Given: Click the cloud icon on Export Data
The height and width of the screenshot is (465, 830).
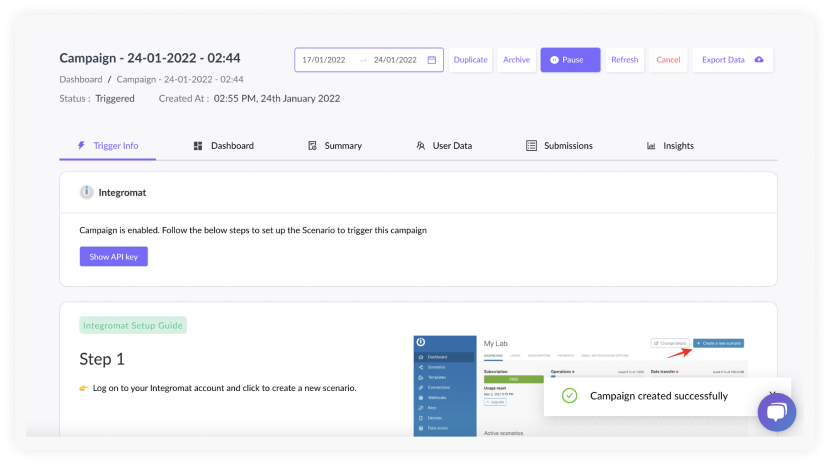Looking at the screenshot, I should (x=759, y=59).
